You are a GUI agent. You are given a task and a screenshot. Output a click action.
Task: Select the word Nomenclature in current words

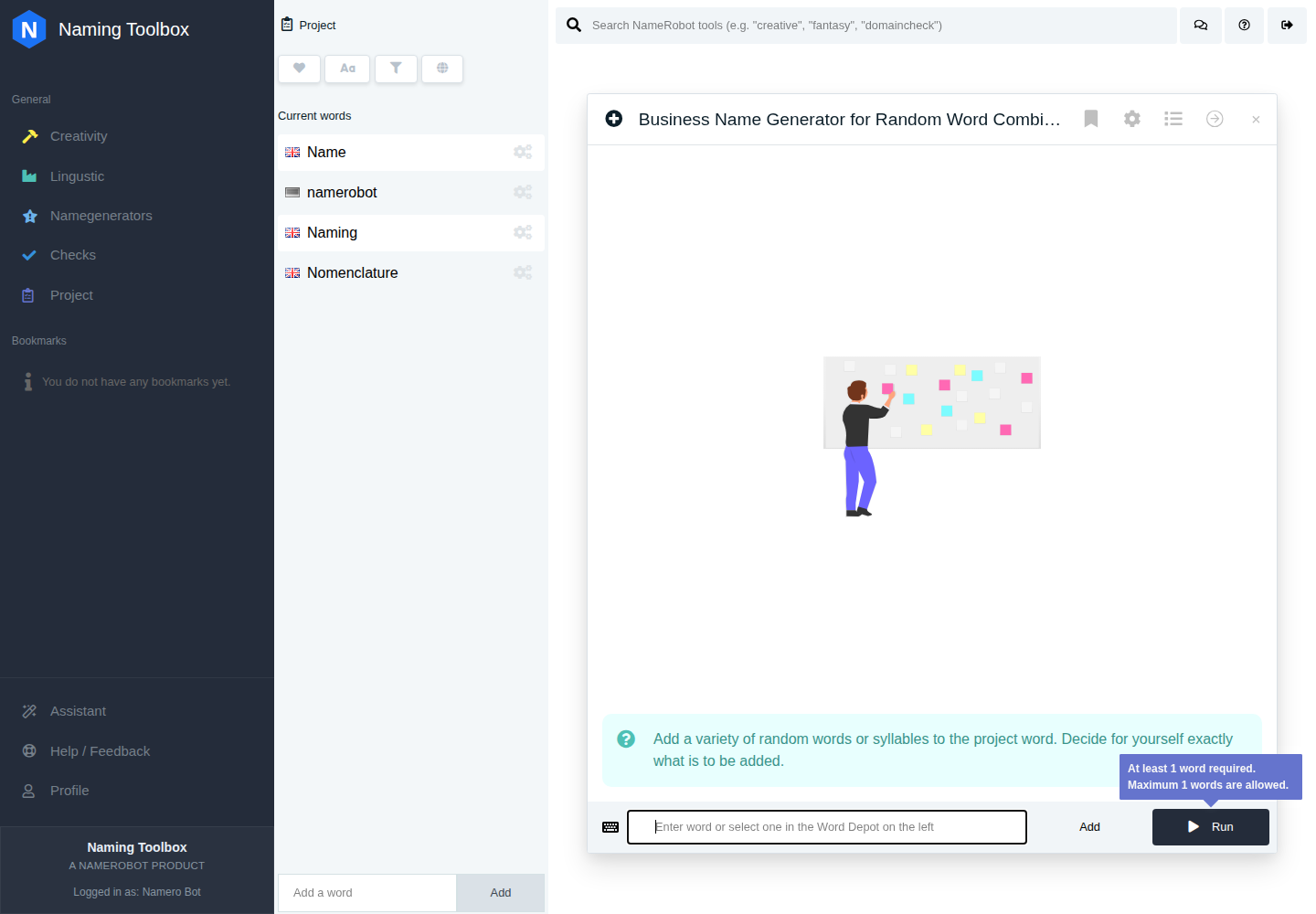(x=352, y=273)
